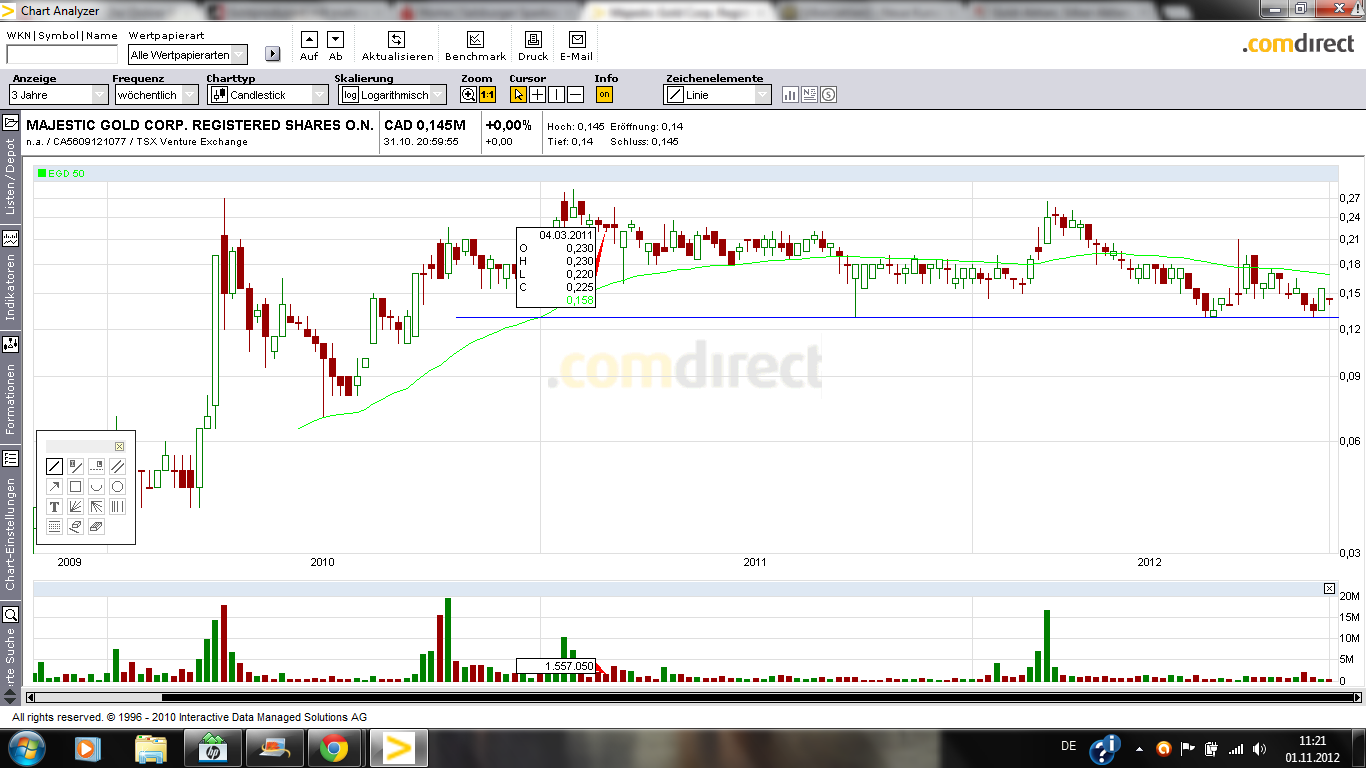Open the Windows Start menu

click(x=26, y=748)
